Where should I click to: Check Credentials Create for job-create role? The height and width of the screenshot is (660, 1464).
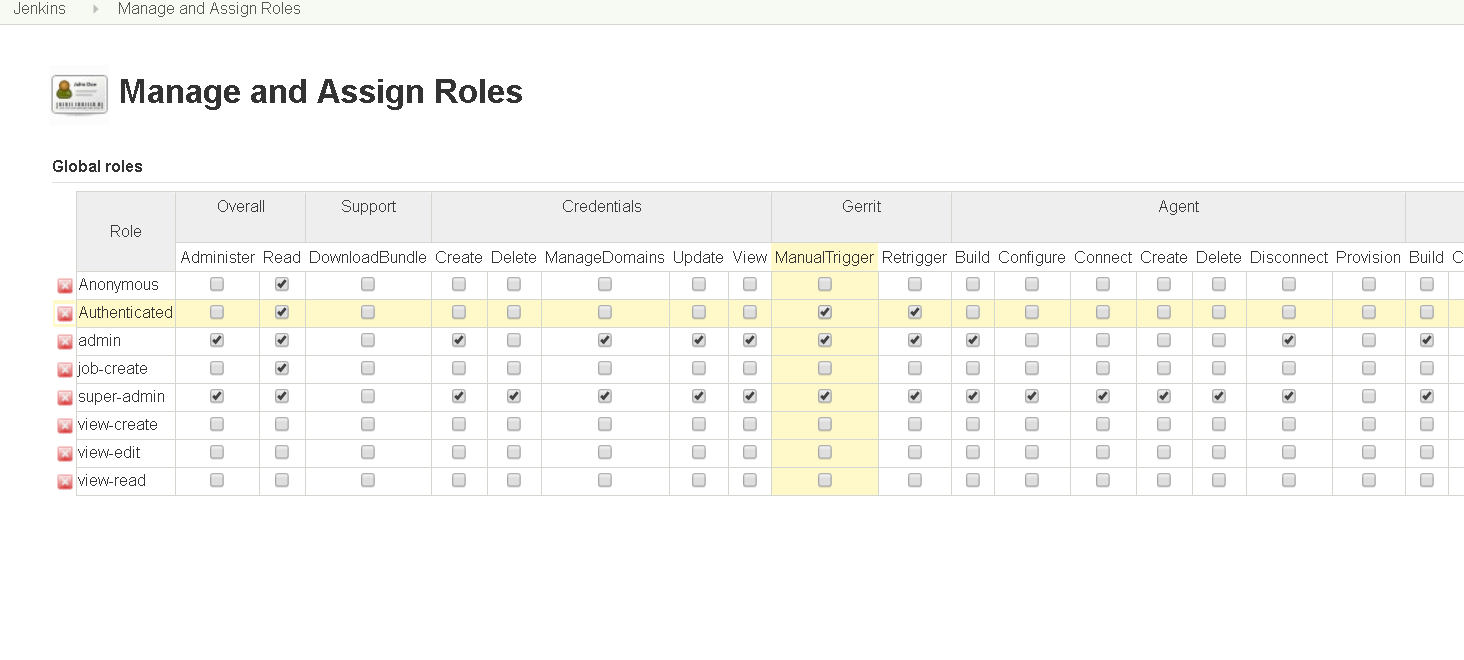click(x=459, y=369)
